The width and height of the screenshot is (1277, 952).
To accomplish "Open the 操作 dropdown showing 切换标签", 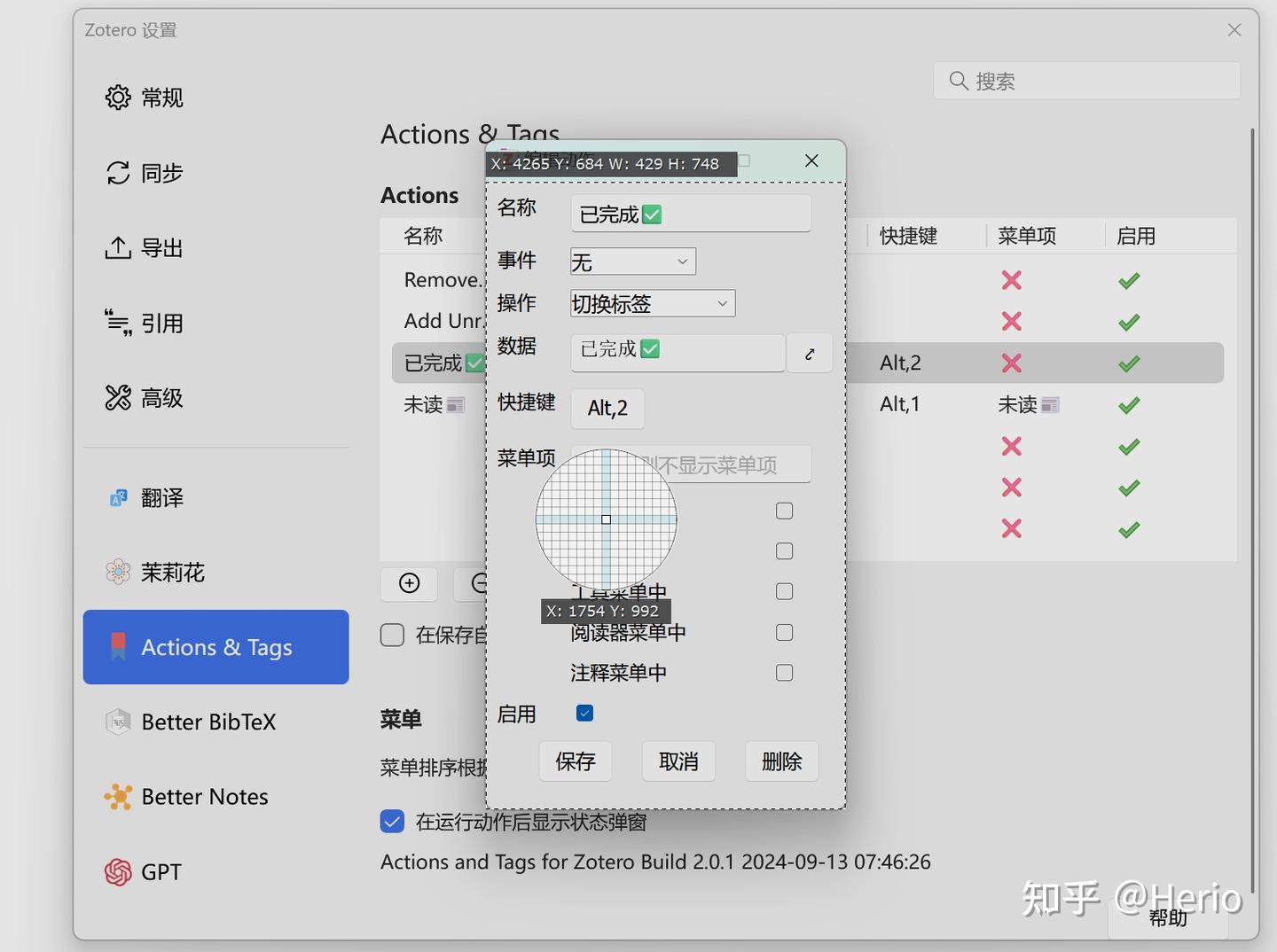I will click(652, 303).
